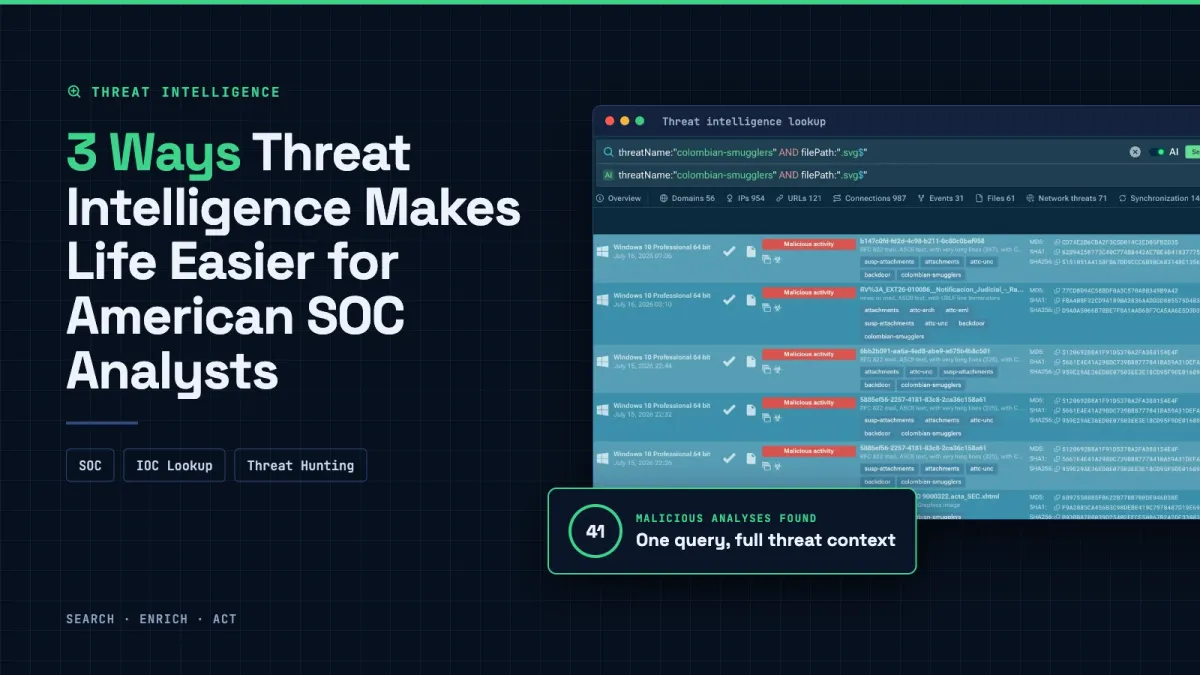This screenshot has width=1200, height=675.
Task: Click the colombian-smugglers tag in the 22:44 row
Action: point(931,384)
